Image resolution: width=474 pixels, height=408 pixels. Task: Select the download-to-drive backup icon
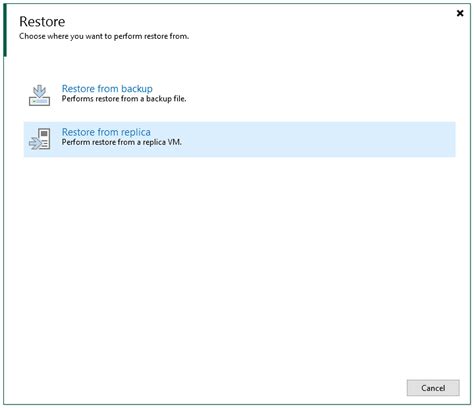[x=39, y=95]
